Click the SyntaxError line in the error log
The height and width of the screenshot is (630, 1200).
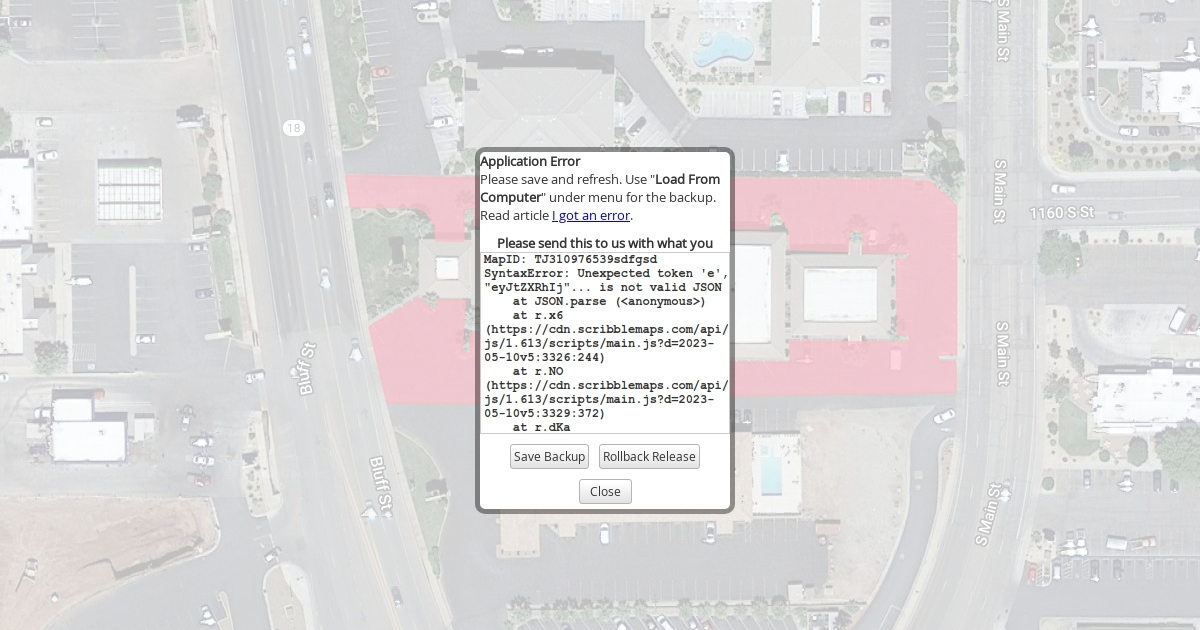click(605, 273)
